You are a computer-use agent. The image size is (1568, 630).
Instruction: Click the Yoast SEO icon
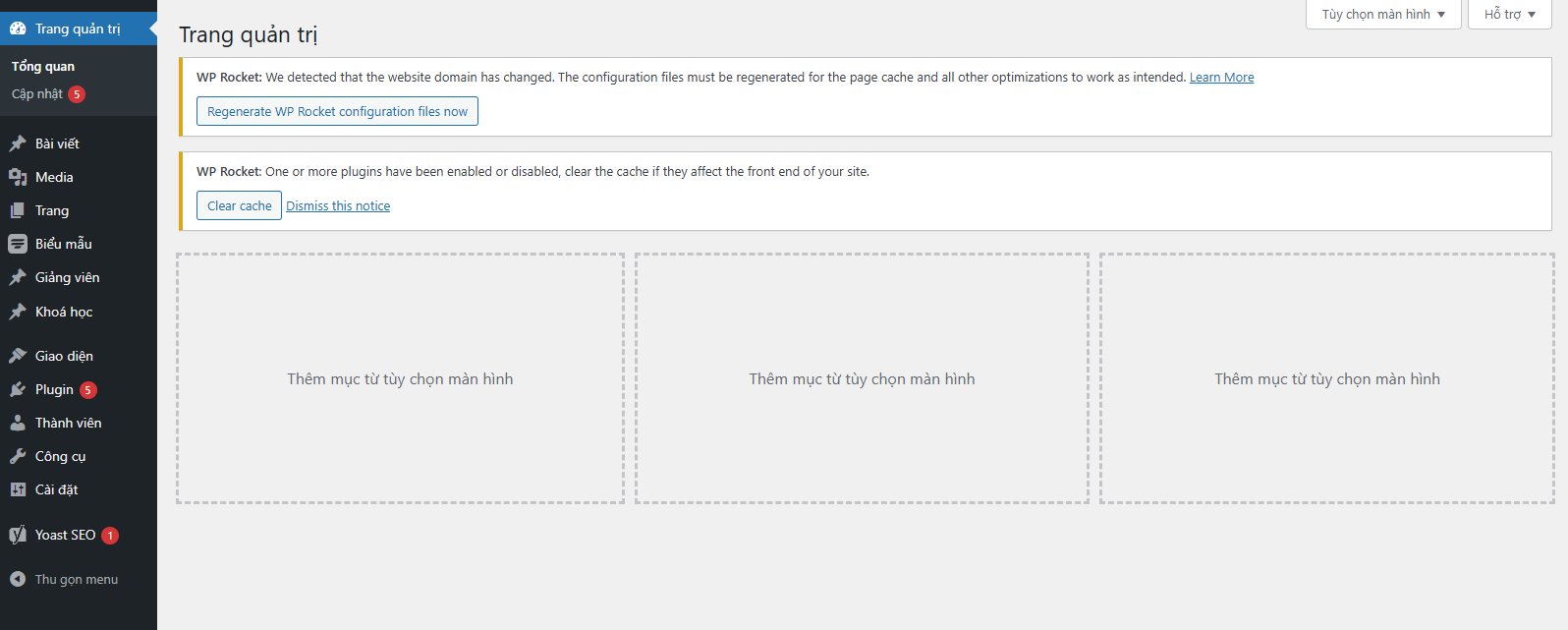[18, 535]
